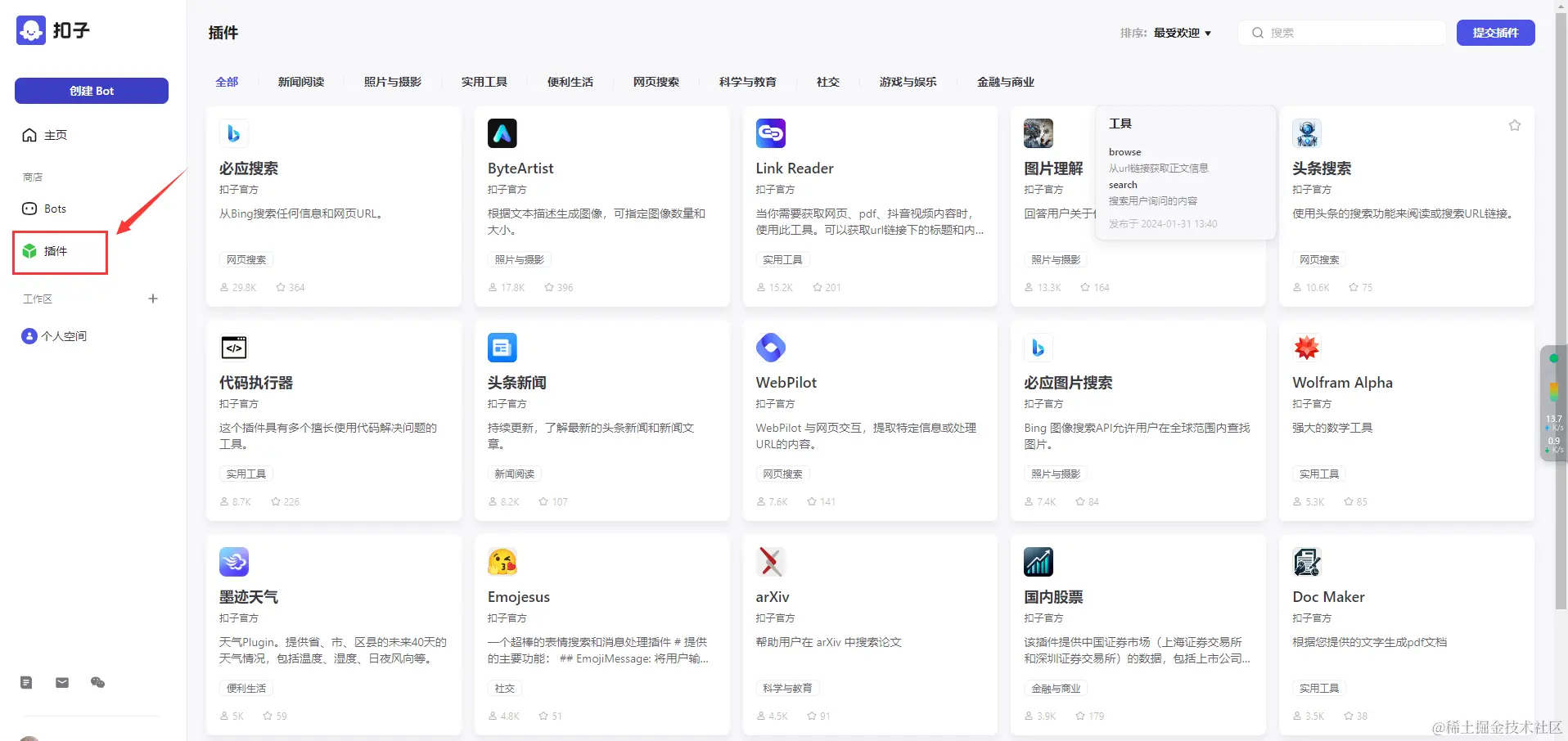Click the Emojesus emoji plugin icon
Image resolution: width=1568 pixels, height=741 pixels.
pos(502,562)
